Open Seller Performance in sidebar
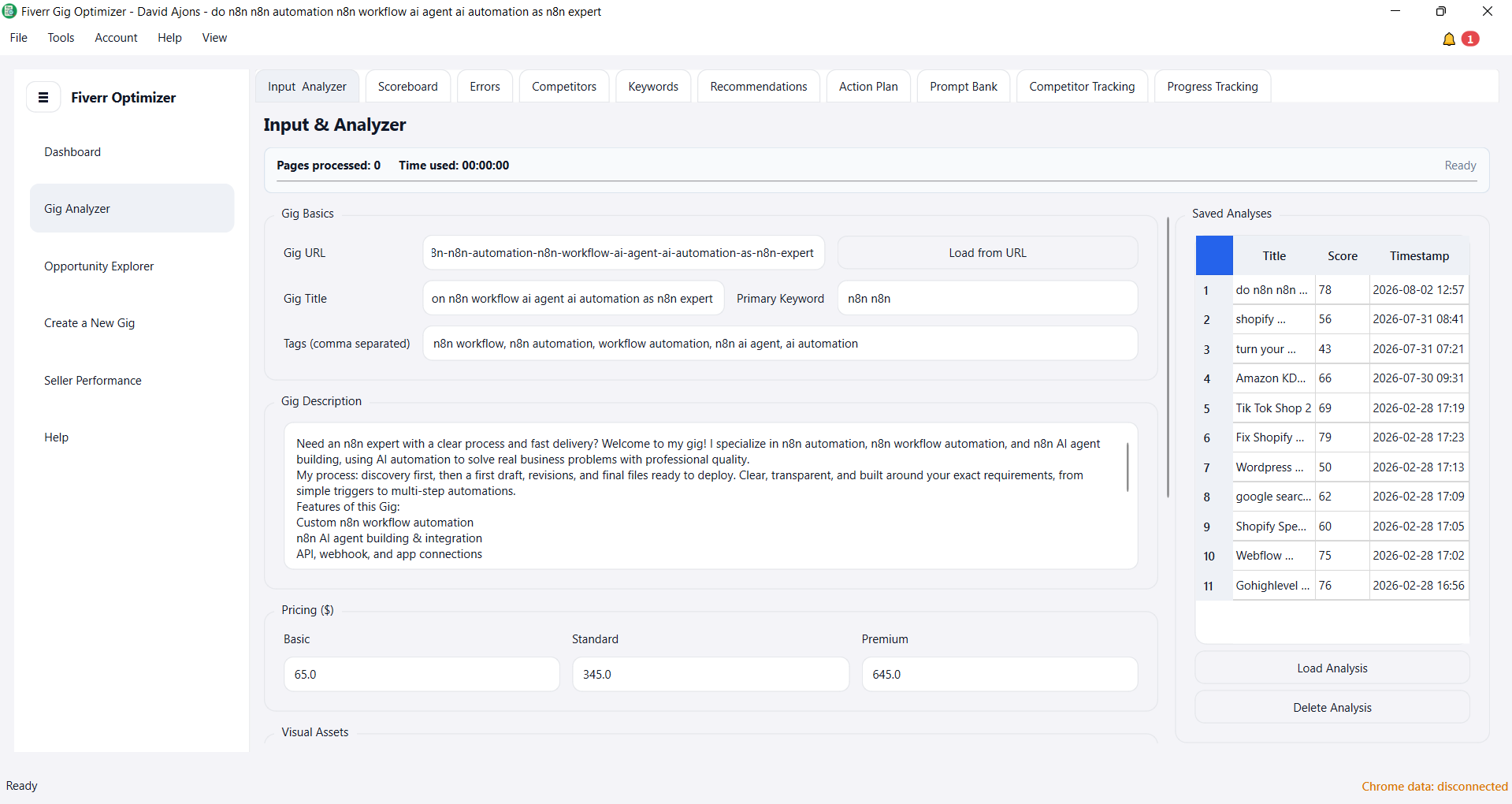The height and width of the screenshot is (804, 1512). (x=132, y=381)
